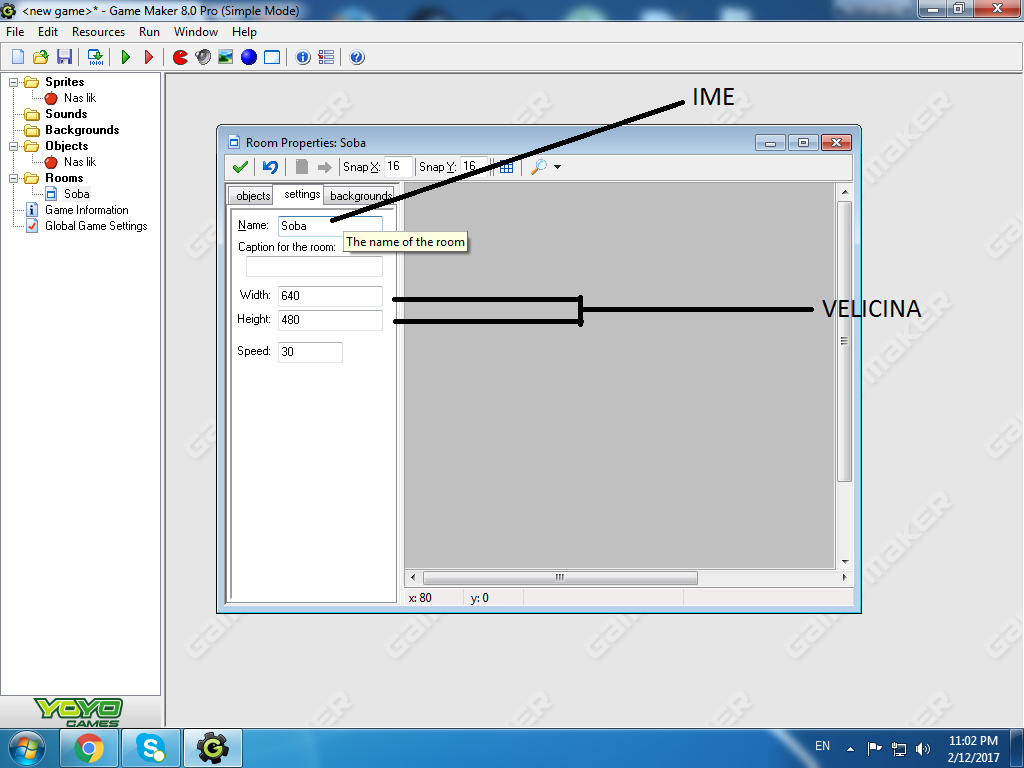Switch to the objects tab
Screen dimensions: 1024x768
[253, 196]
